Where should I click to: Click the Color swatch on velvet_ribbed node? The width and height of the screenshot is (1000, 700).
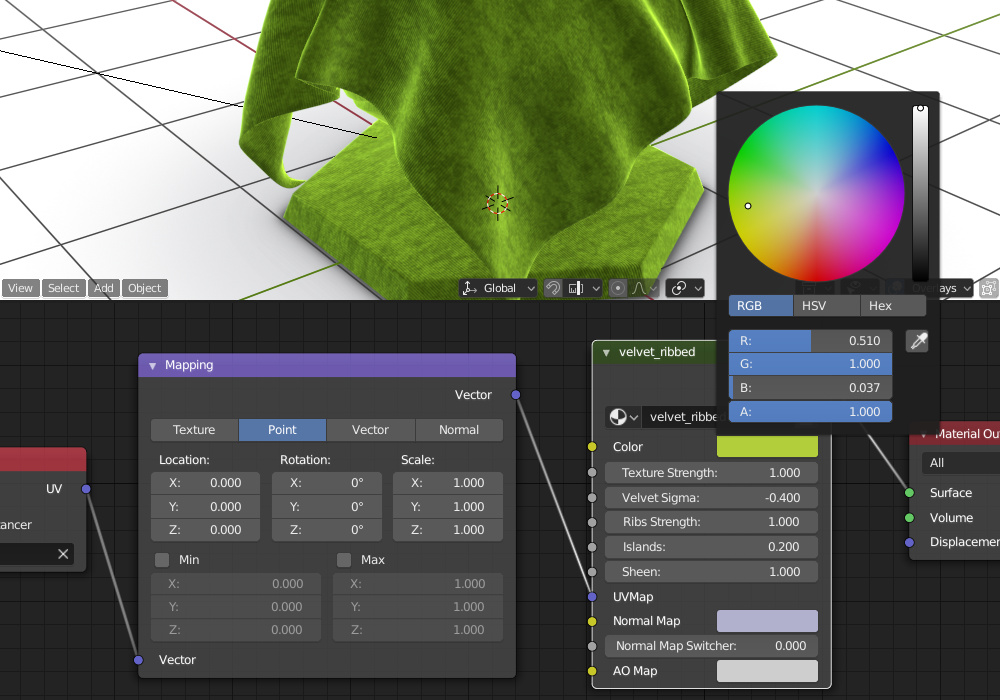766,447
